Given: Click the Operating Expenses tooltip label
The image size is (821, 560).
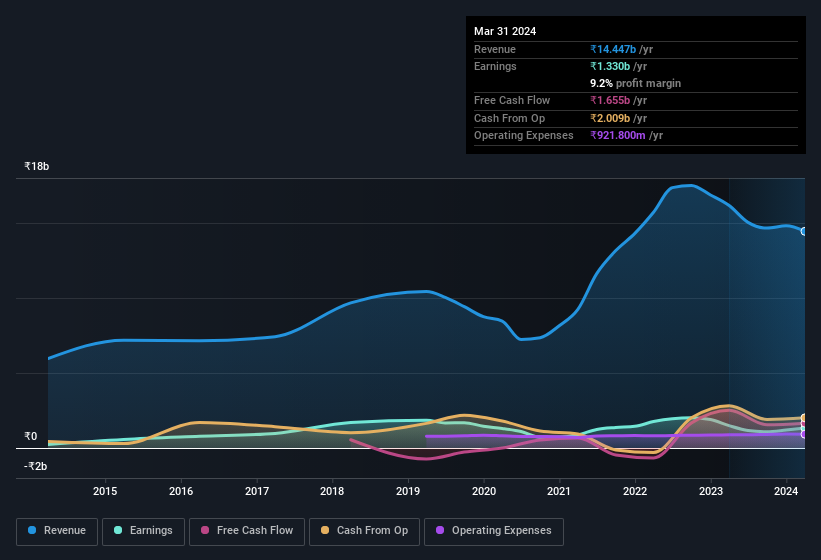Looking at the screenshot, I should (x=524, y=135).
